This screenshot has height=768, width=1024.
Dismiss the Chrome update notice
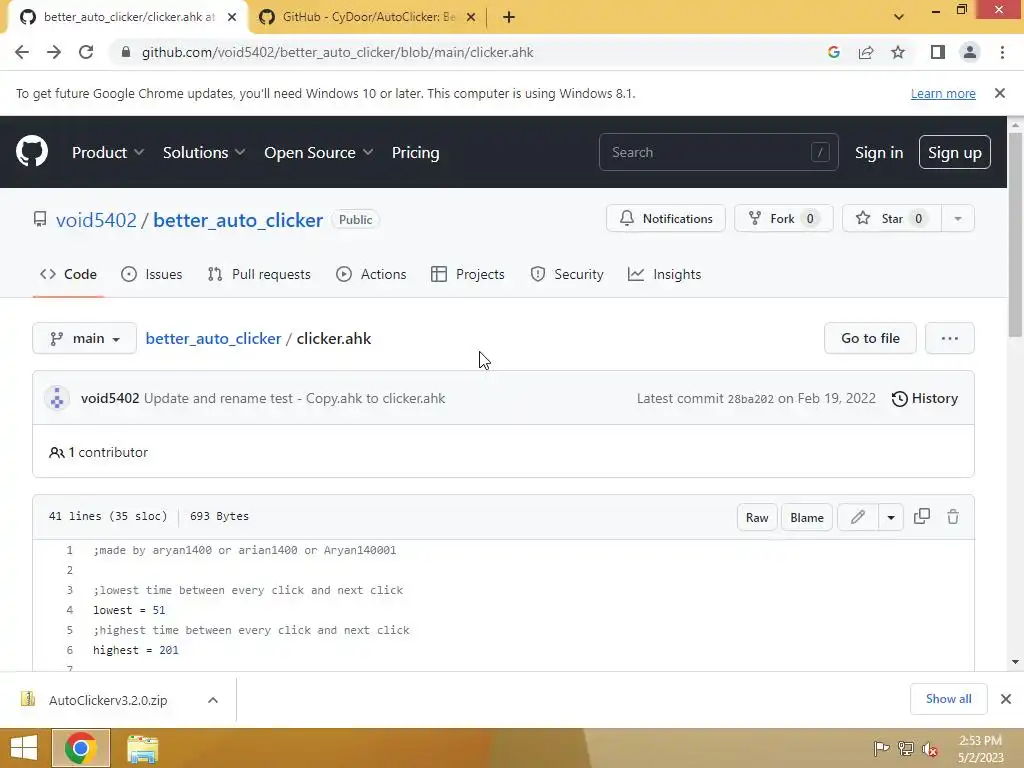point(1000,93)
